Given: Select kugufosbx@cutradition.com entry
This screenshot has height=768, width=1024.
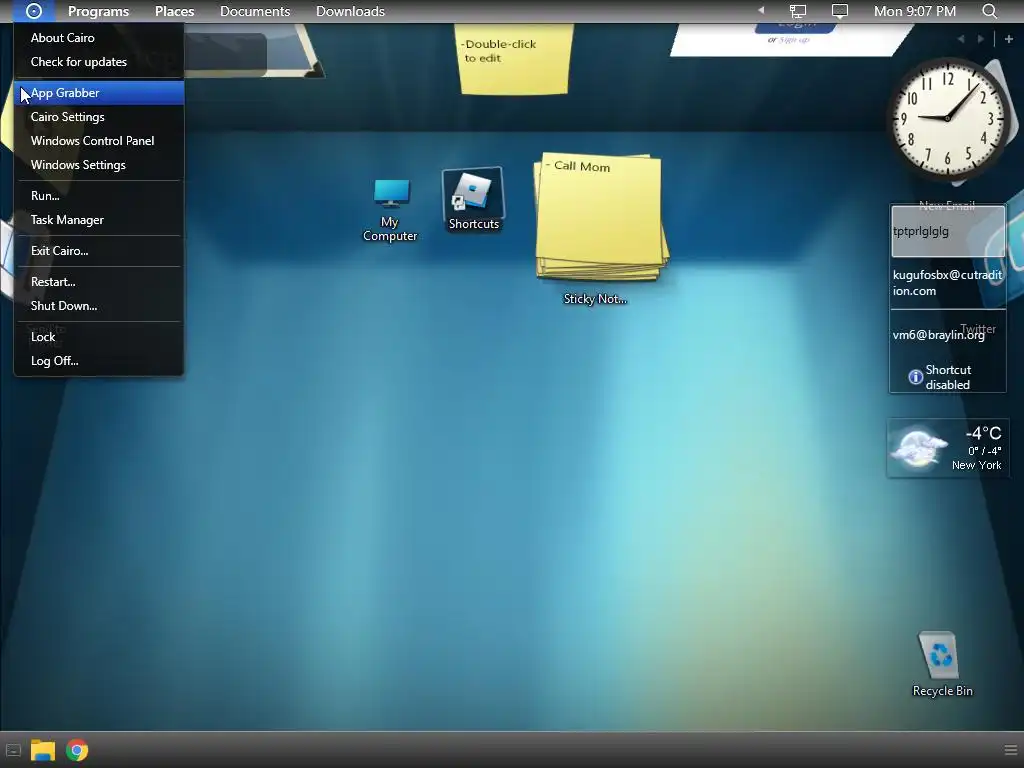Looking at the screenshot, I should pos(948,283).
